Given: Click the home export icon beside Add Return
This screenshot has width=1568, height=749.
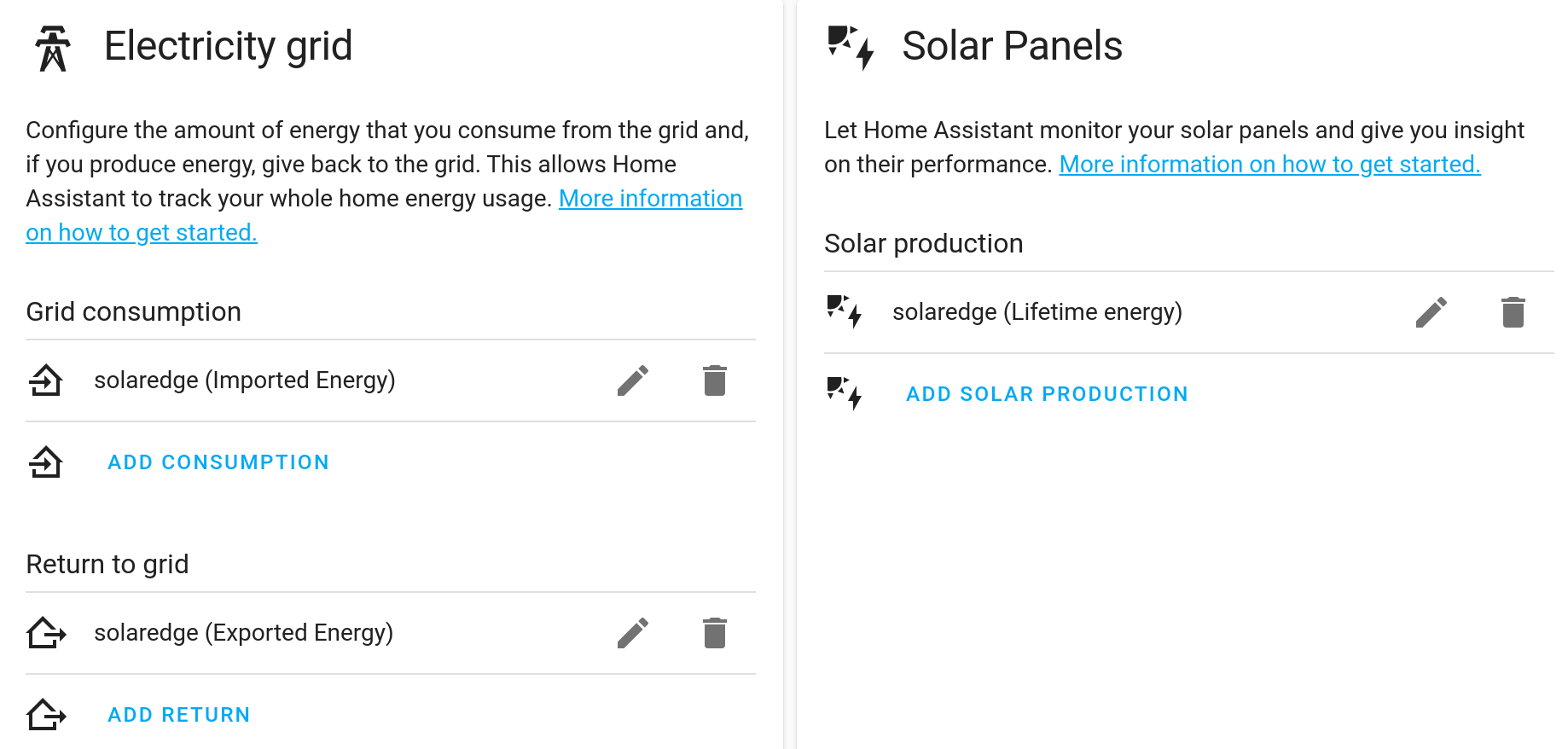Looking at the screenshot, I should [x=46, y=715].
